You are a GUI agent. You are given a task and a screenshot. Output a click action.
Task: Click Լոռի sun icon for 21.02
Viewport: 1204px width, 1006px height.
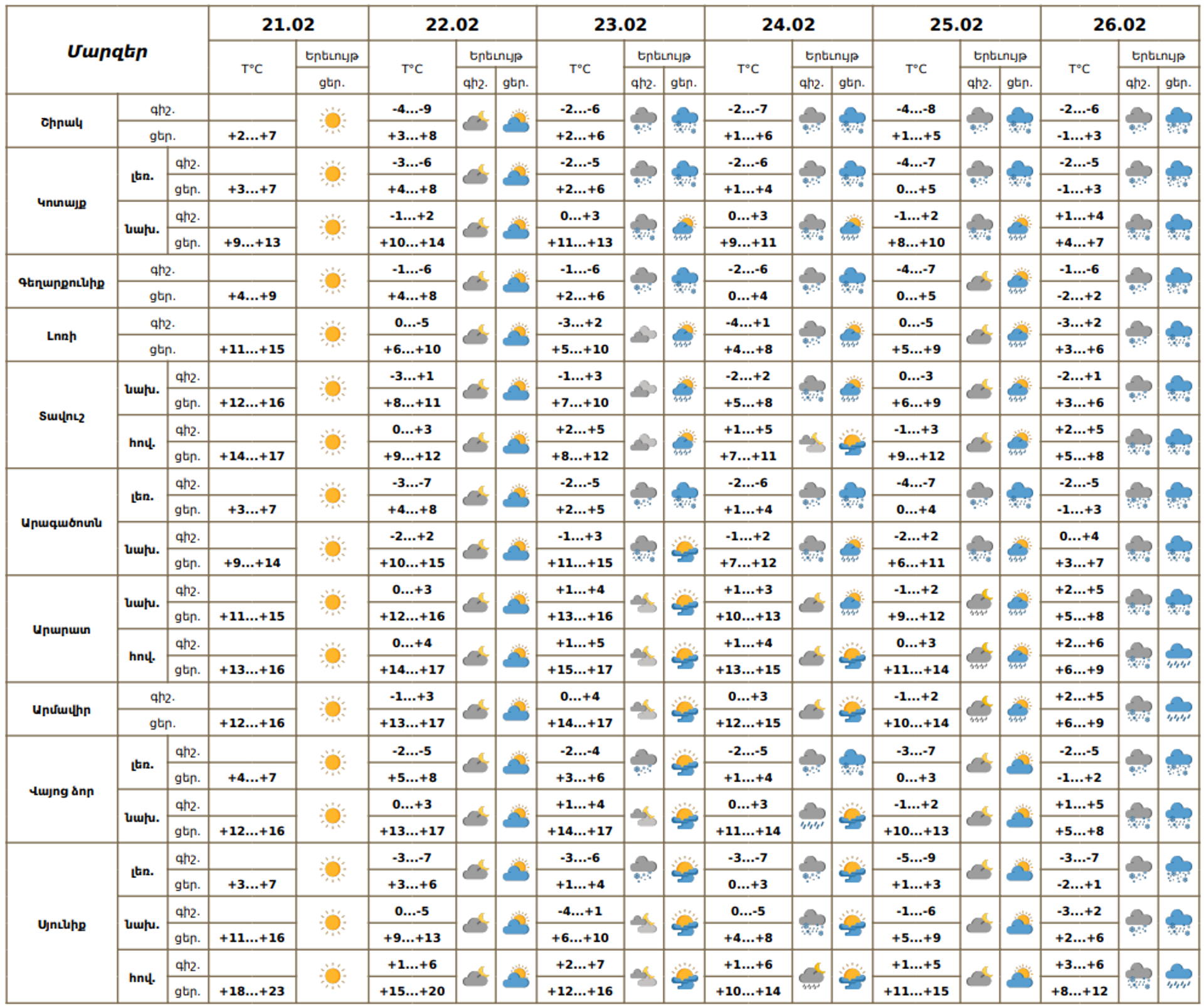332,335
